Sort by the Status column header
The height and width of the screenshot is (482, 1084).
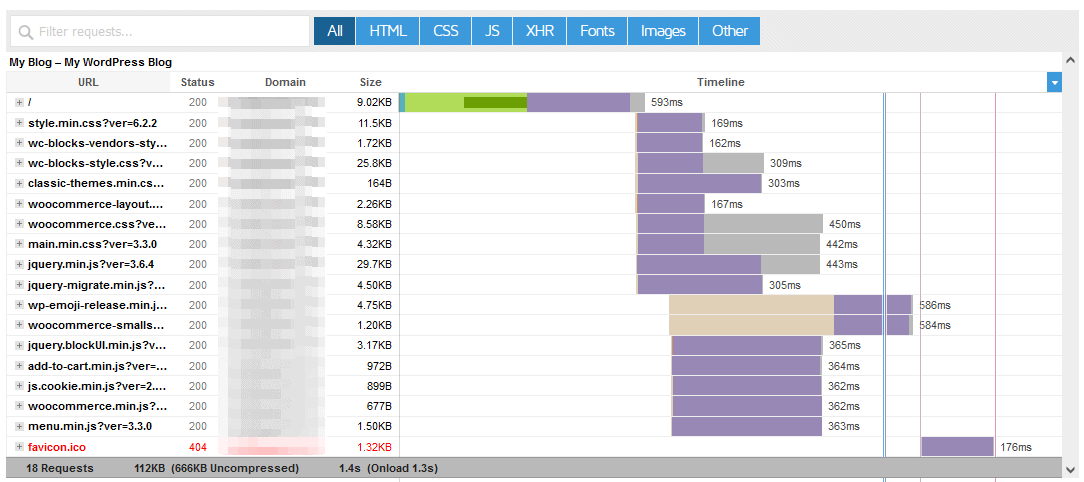[x=198, y=82]
